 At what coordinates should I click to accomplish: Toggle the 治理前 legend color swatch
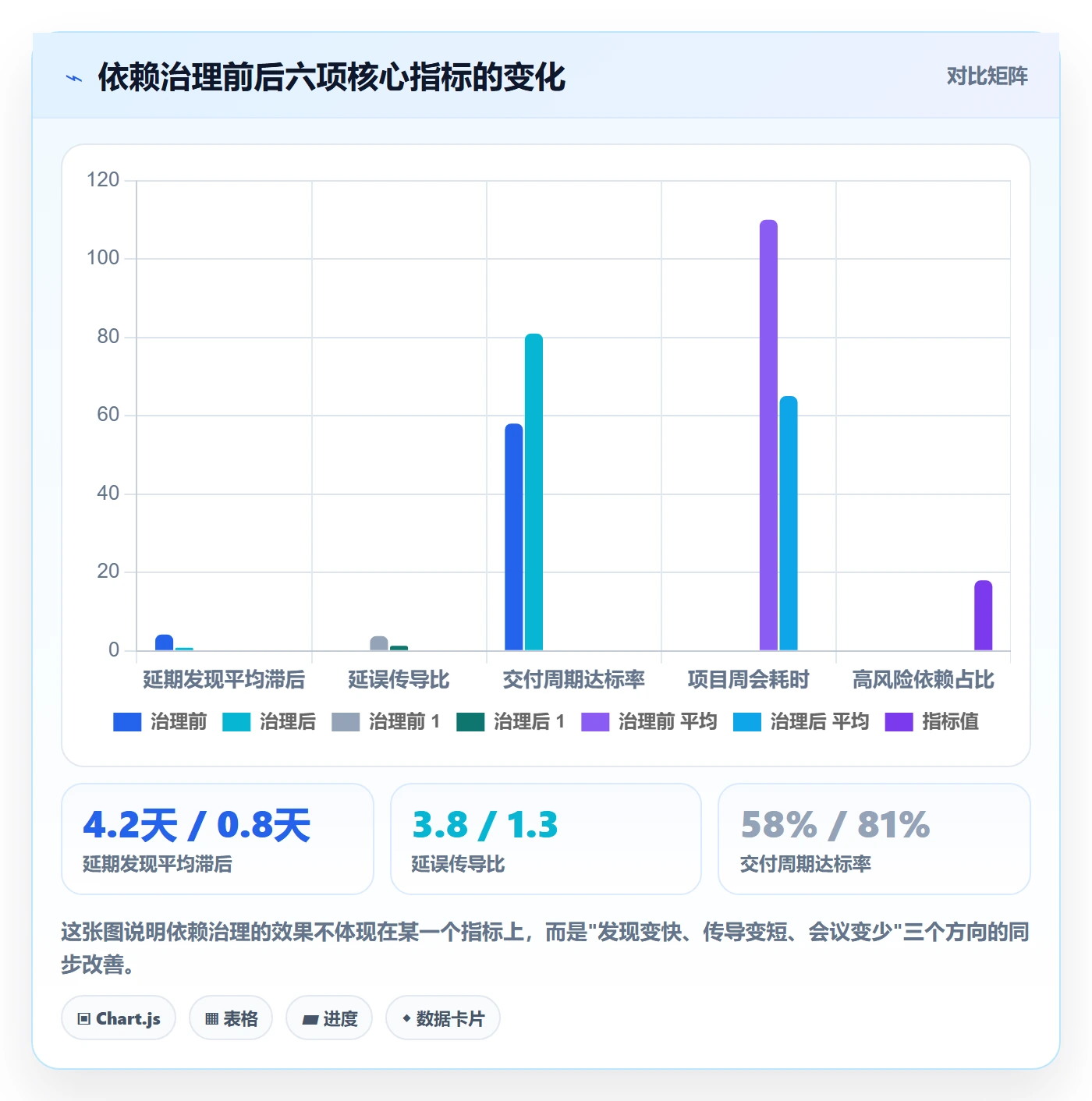(x=127, y=722)
